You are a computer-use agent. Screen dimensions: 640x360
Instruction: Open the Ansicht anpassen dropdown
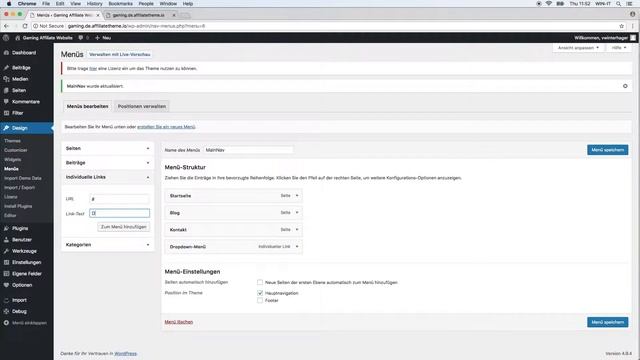click(x=578, y=48)
